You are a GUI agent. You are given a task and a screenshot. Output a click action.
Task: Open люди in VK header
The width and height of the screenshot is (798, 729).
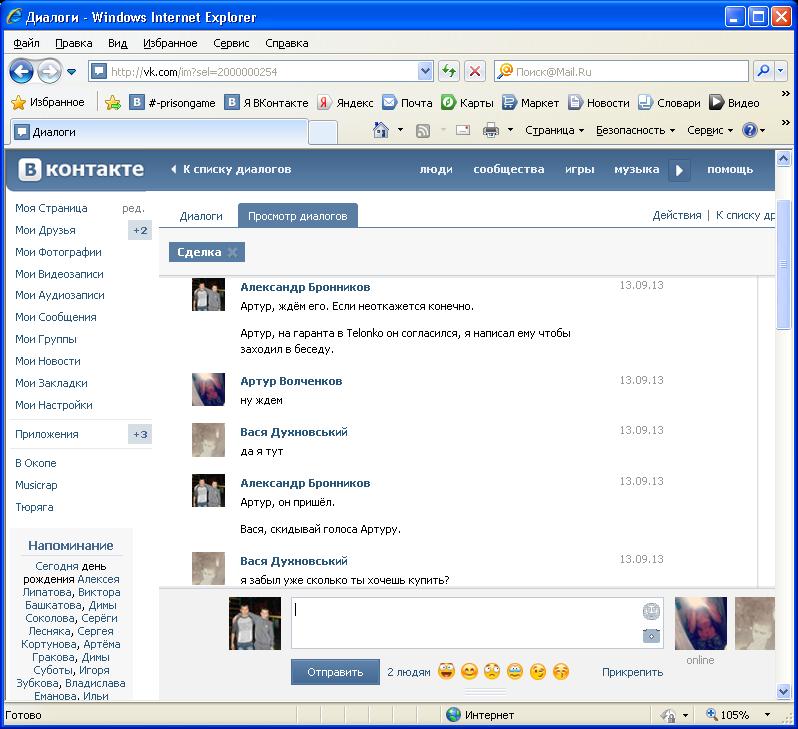pos(436,169)
